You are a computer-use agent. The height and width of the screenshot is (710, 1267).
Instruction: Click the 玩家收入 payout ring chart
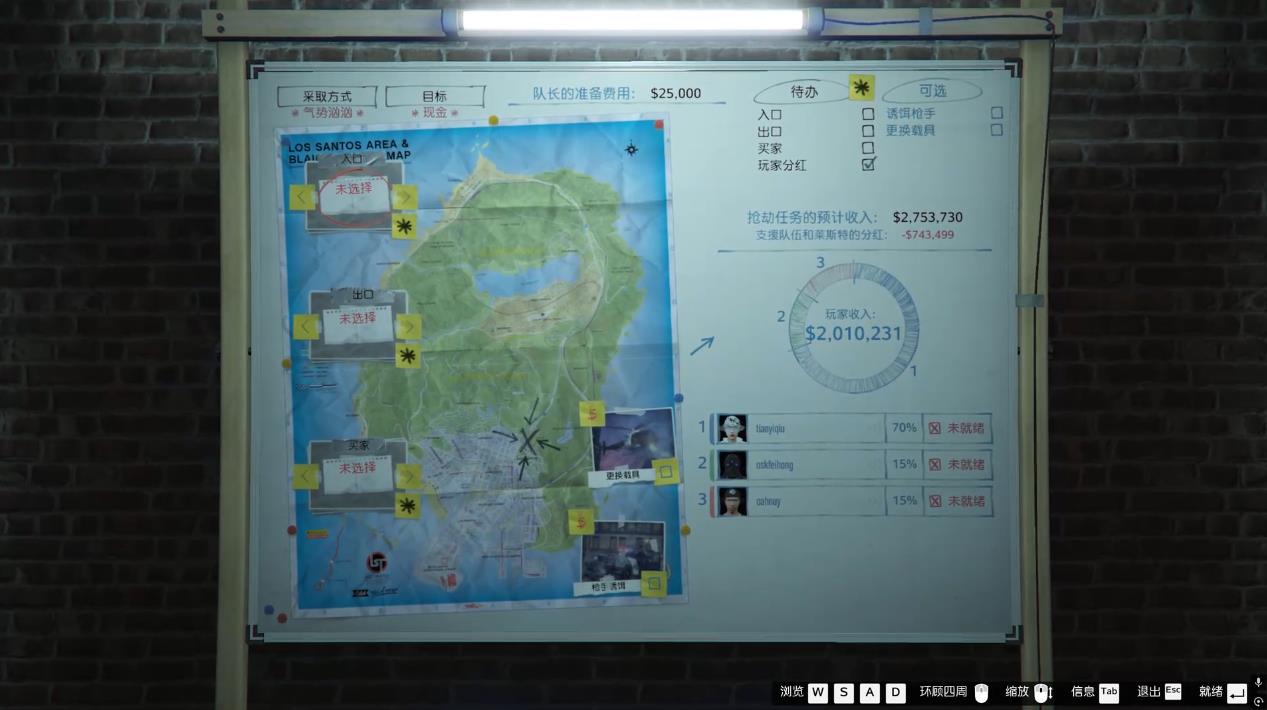click(853, 327)
